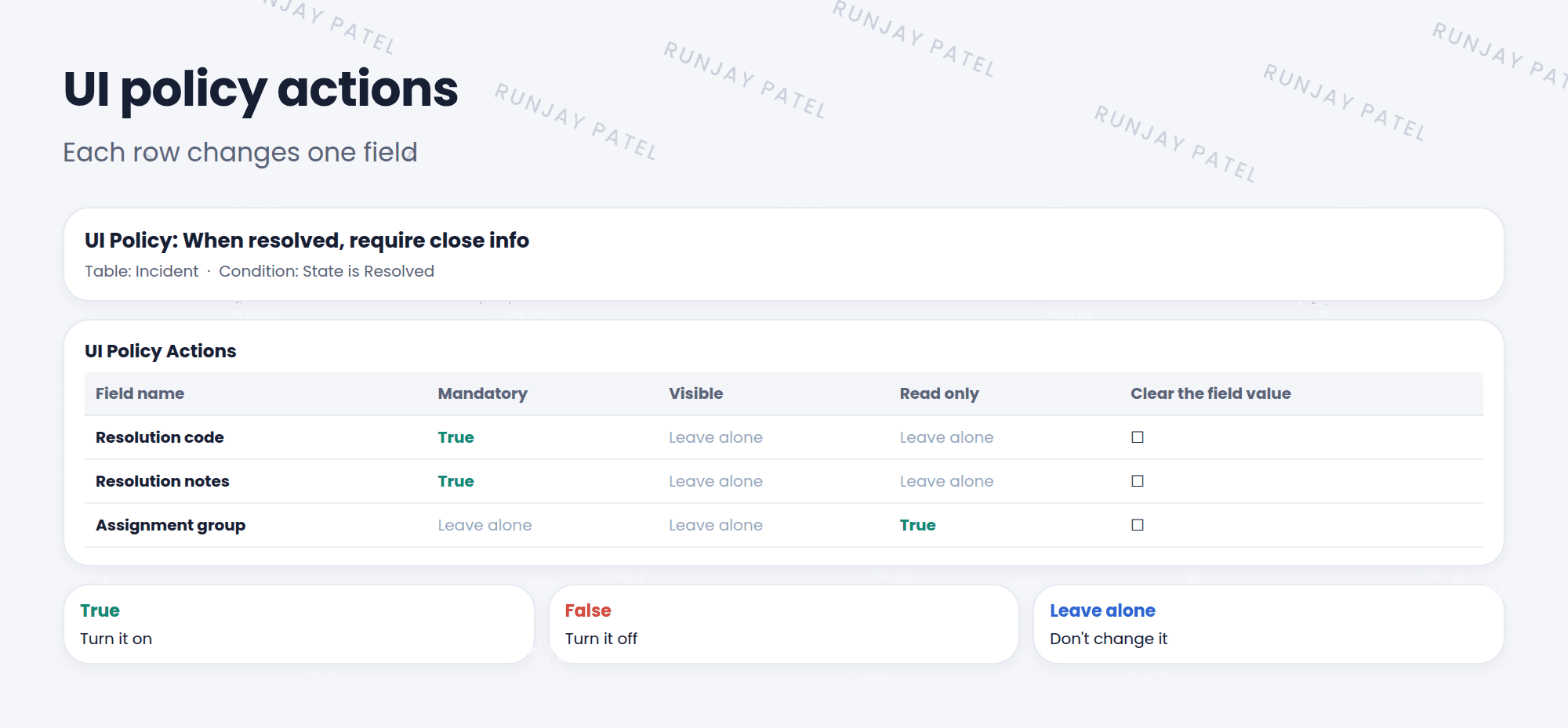Click Visible Leave alone for Resolution notes

[716, 481]
